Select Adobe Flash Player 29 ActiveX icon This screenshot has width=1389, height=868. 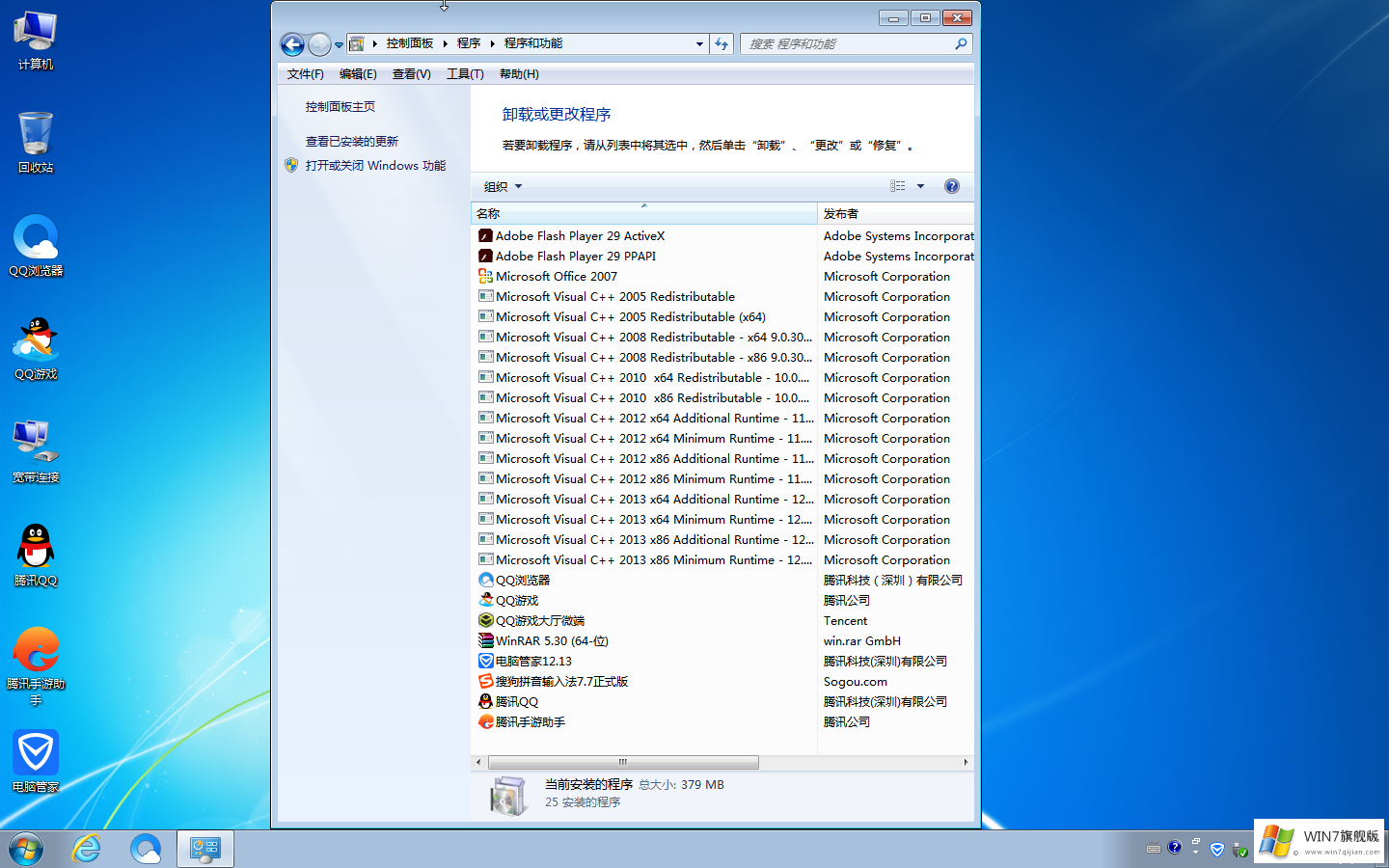coord(486,235)
